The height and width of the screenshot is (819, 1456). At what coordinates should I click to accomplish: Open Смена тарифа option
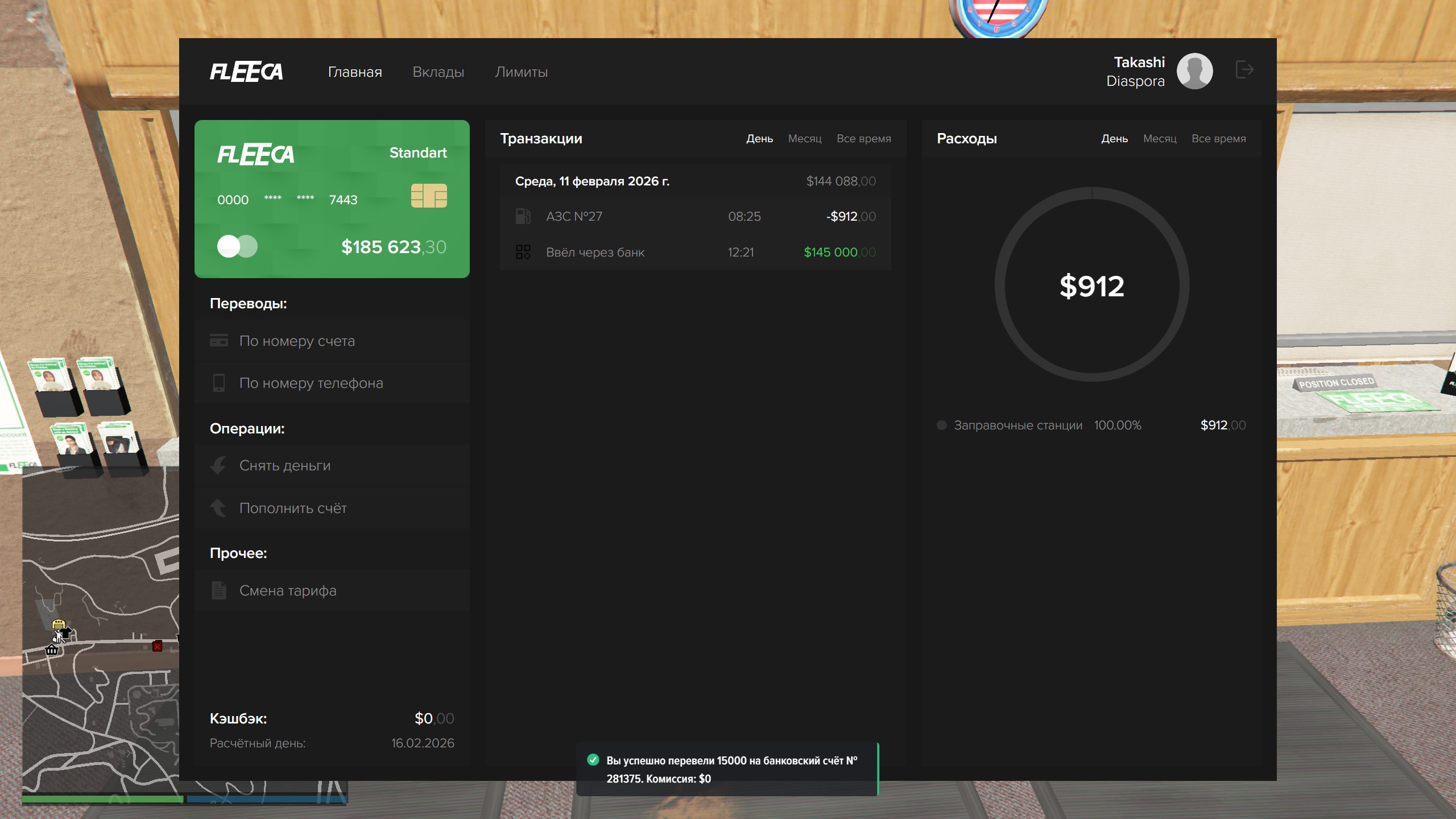point(288,590)
